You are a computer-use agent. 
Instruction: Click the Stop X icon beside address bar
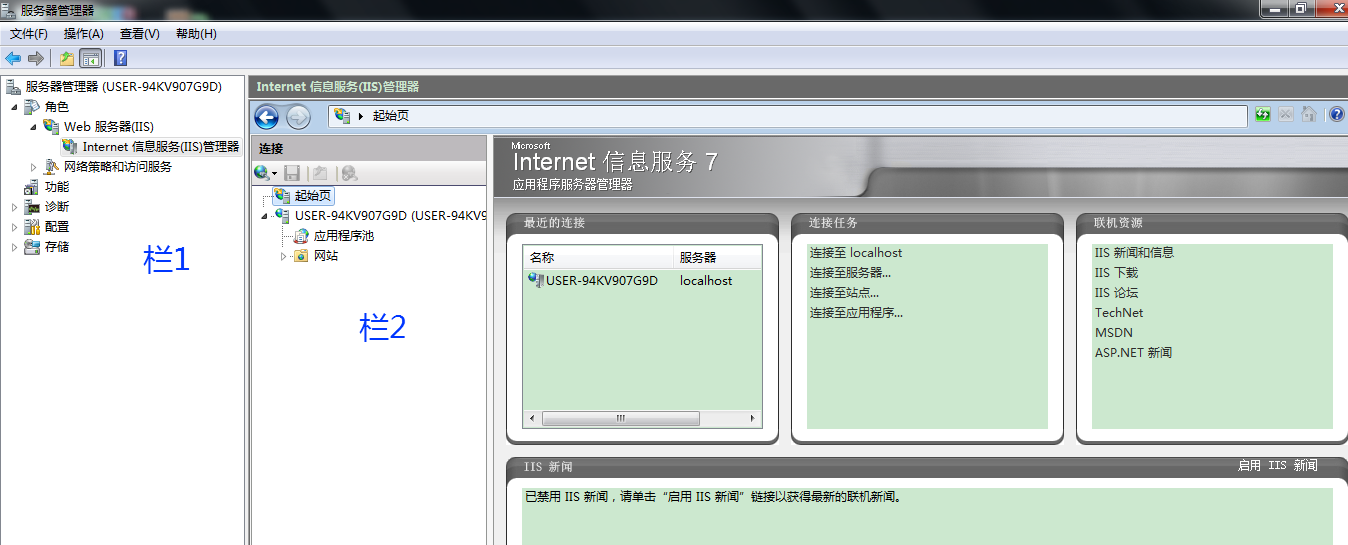point(1286,115)
